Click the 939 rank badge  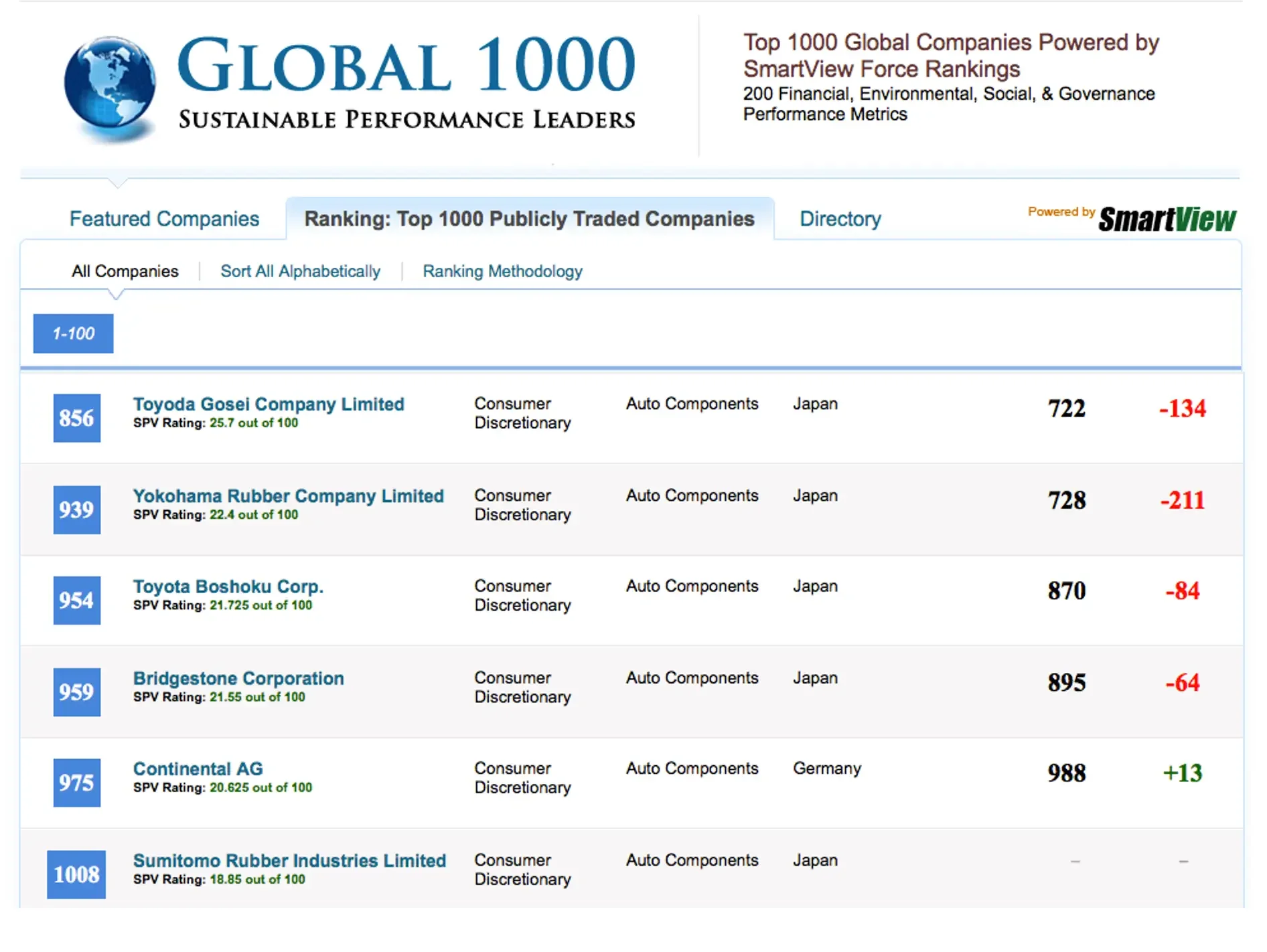(x=77, y=509)
